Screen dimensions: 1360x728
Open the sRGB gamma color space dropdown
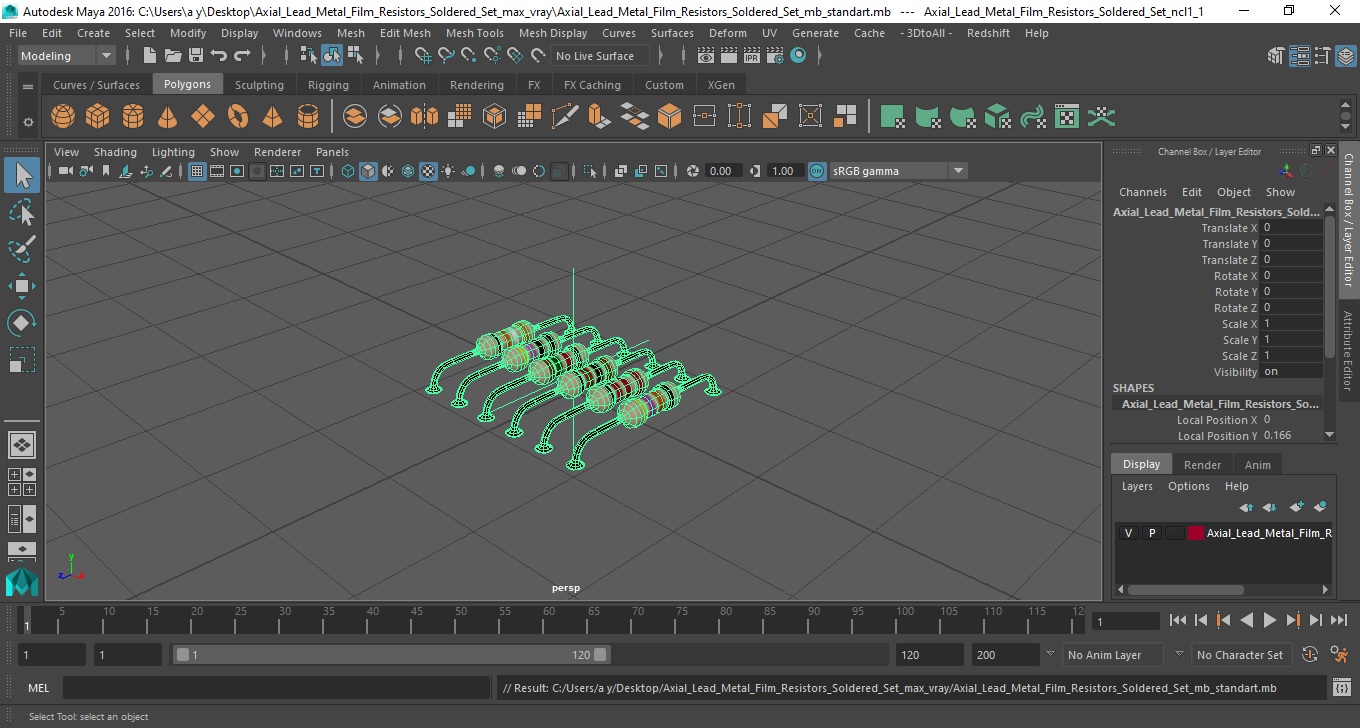[x=897, y=171]
